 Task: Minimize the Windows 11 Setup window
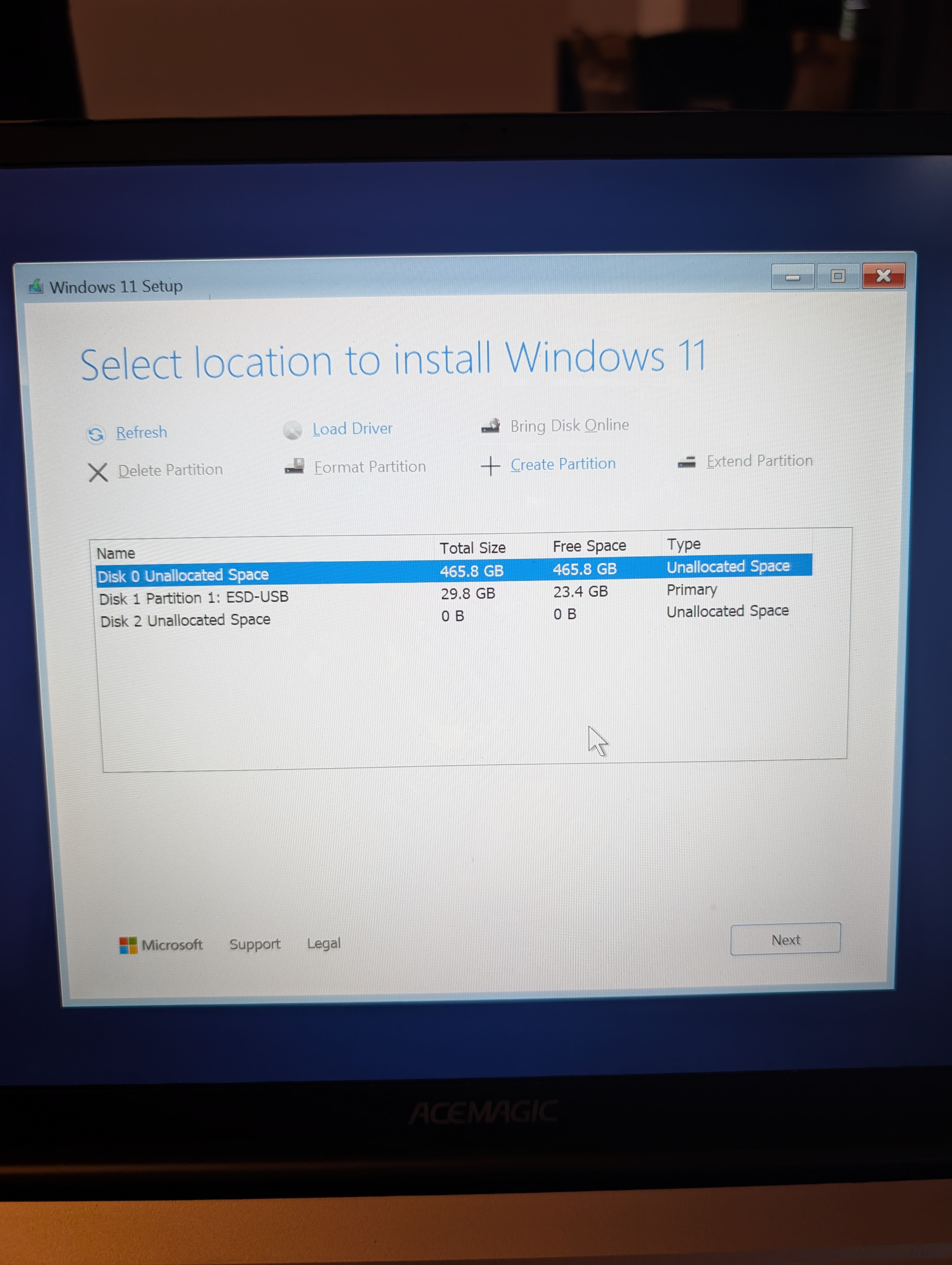793,277
